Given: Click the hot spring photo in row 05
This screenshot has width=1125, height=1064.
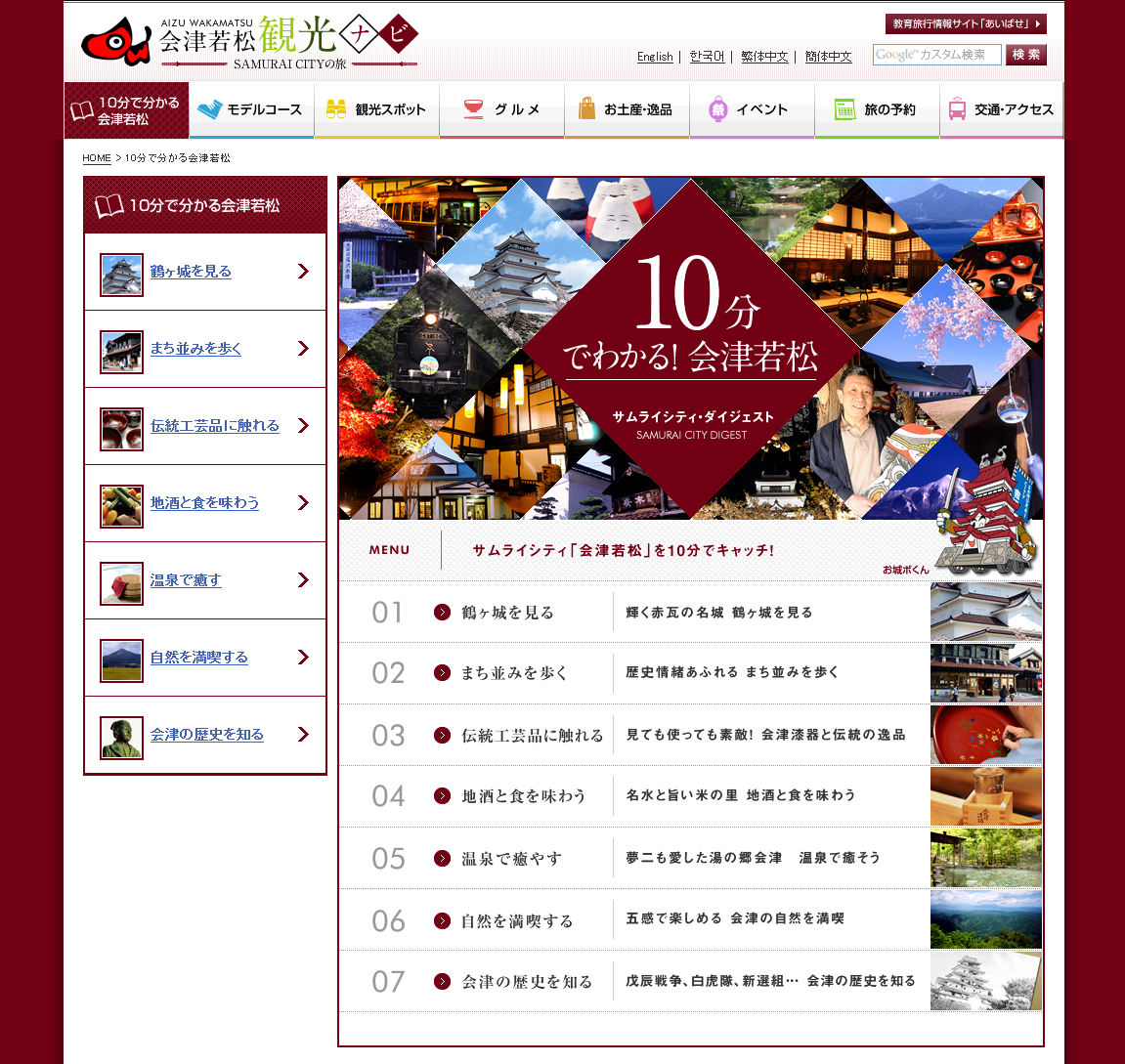Looking at the screenshot, I should (986, 858).
